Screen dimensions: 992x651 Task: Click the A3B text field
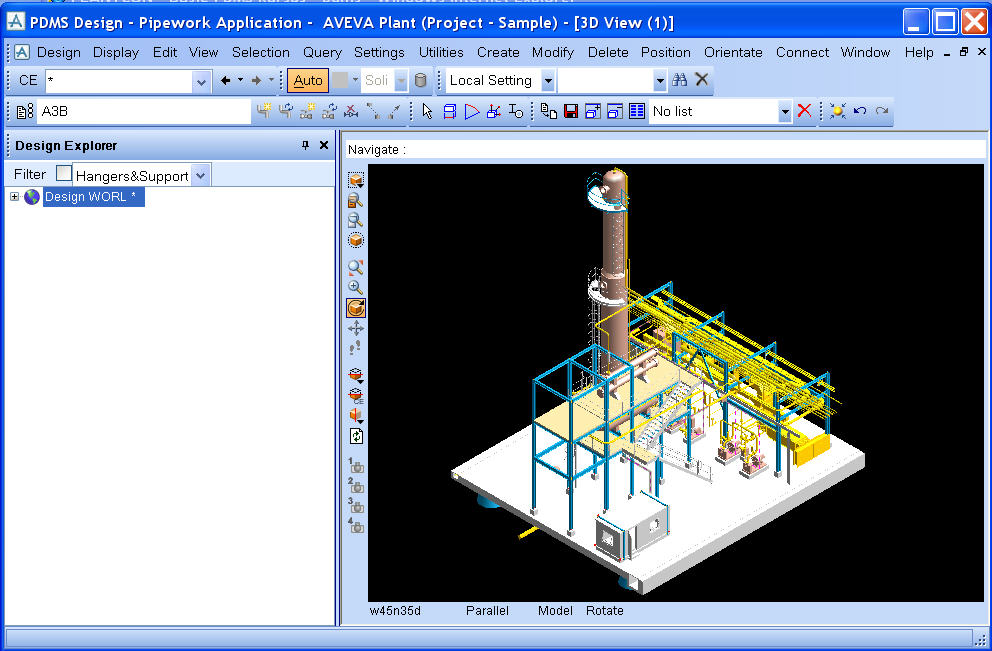click(144, 111)
